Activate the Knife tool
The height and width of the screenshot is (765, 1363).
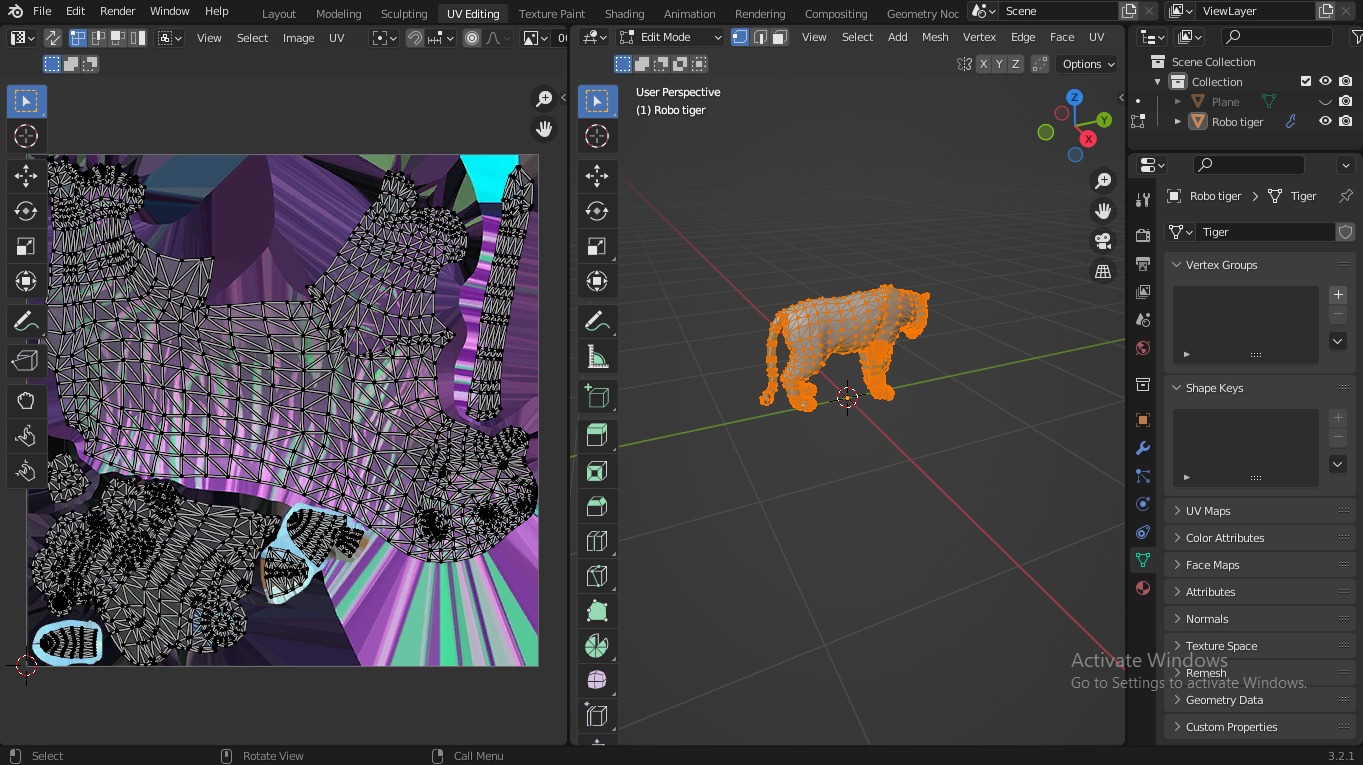point(597,576)
